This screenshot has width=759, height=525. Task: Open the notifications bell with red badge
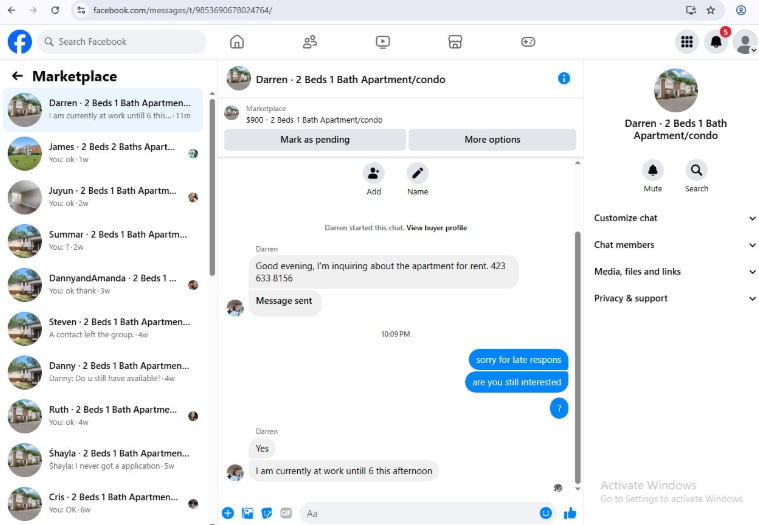tap(716, 42)
